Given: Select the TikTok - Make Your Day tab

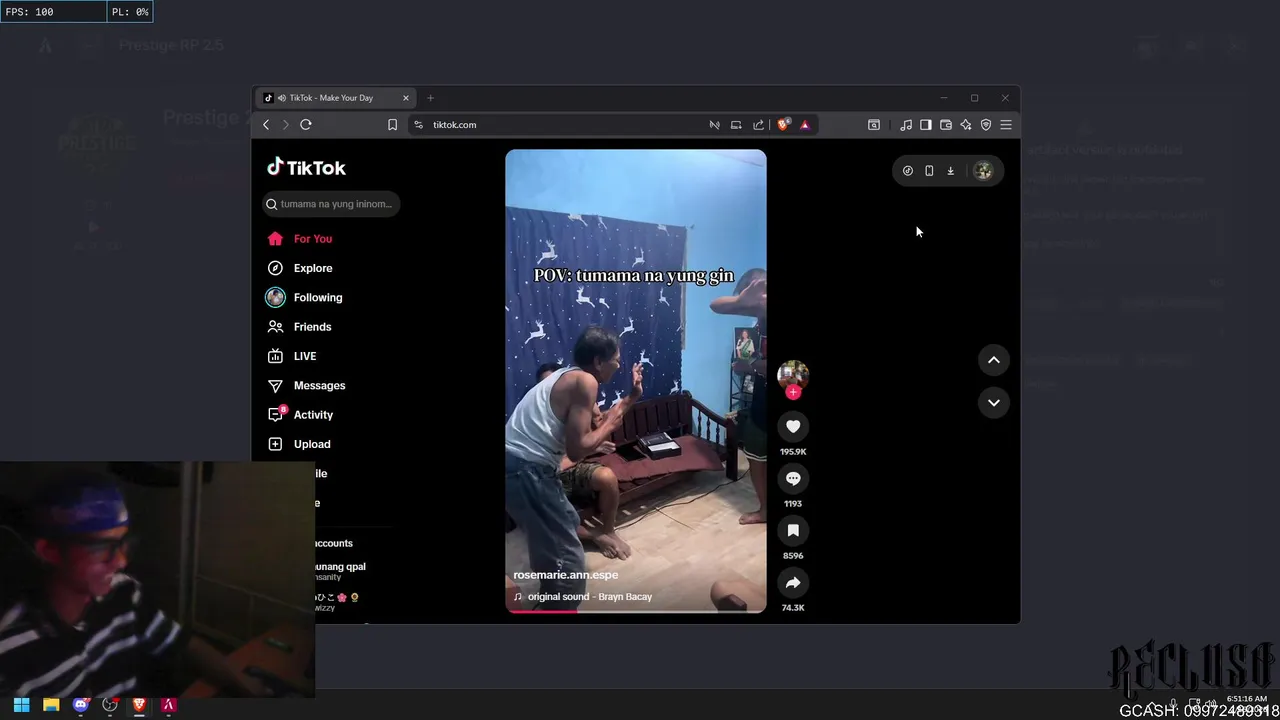Looking at the screenshot, I should pos(336,98).
